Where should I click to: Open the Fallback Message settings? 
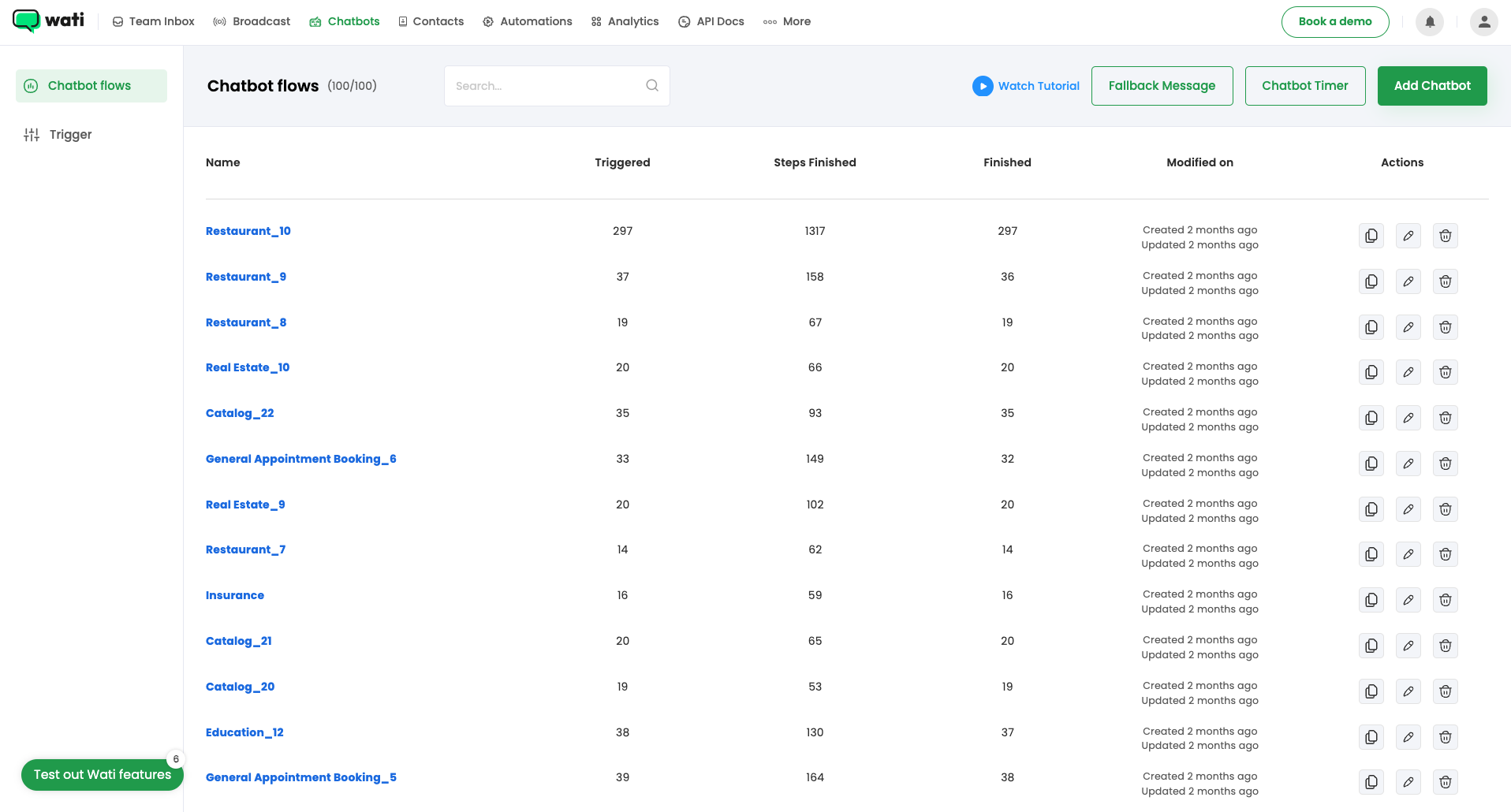pyautogui.click(x=1162, y=86)
